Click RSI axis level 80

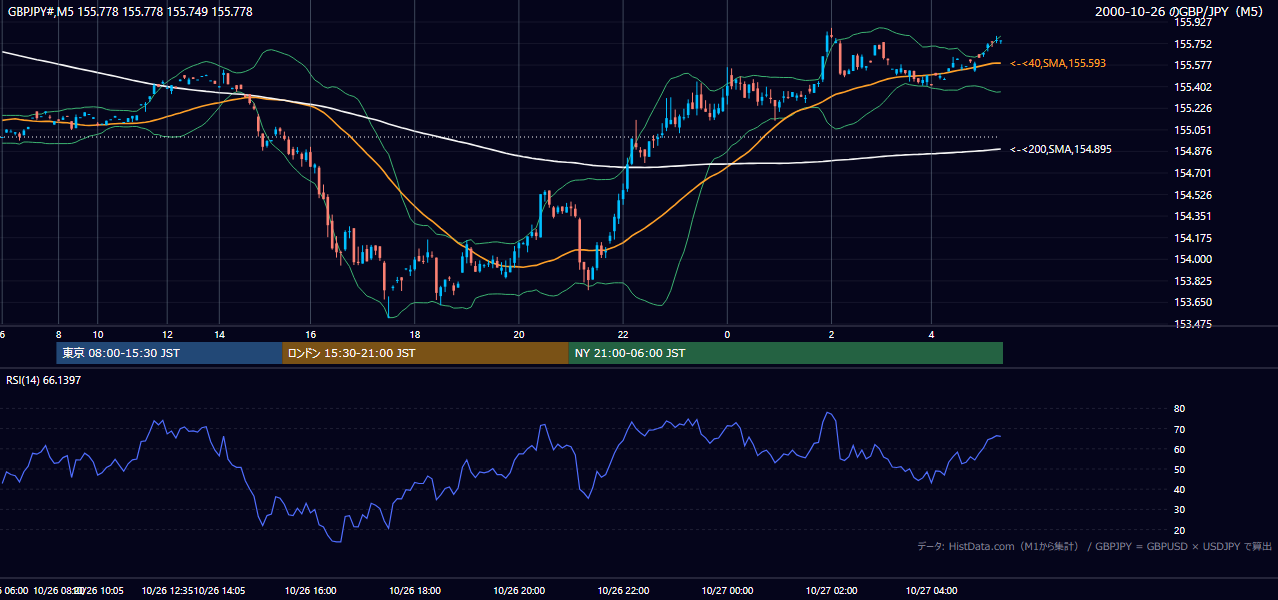[1179, 409]
